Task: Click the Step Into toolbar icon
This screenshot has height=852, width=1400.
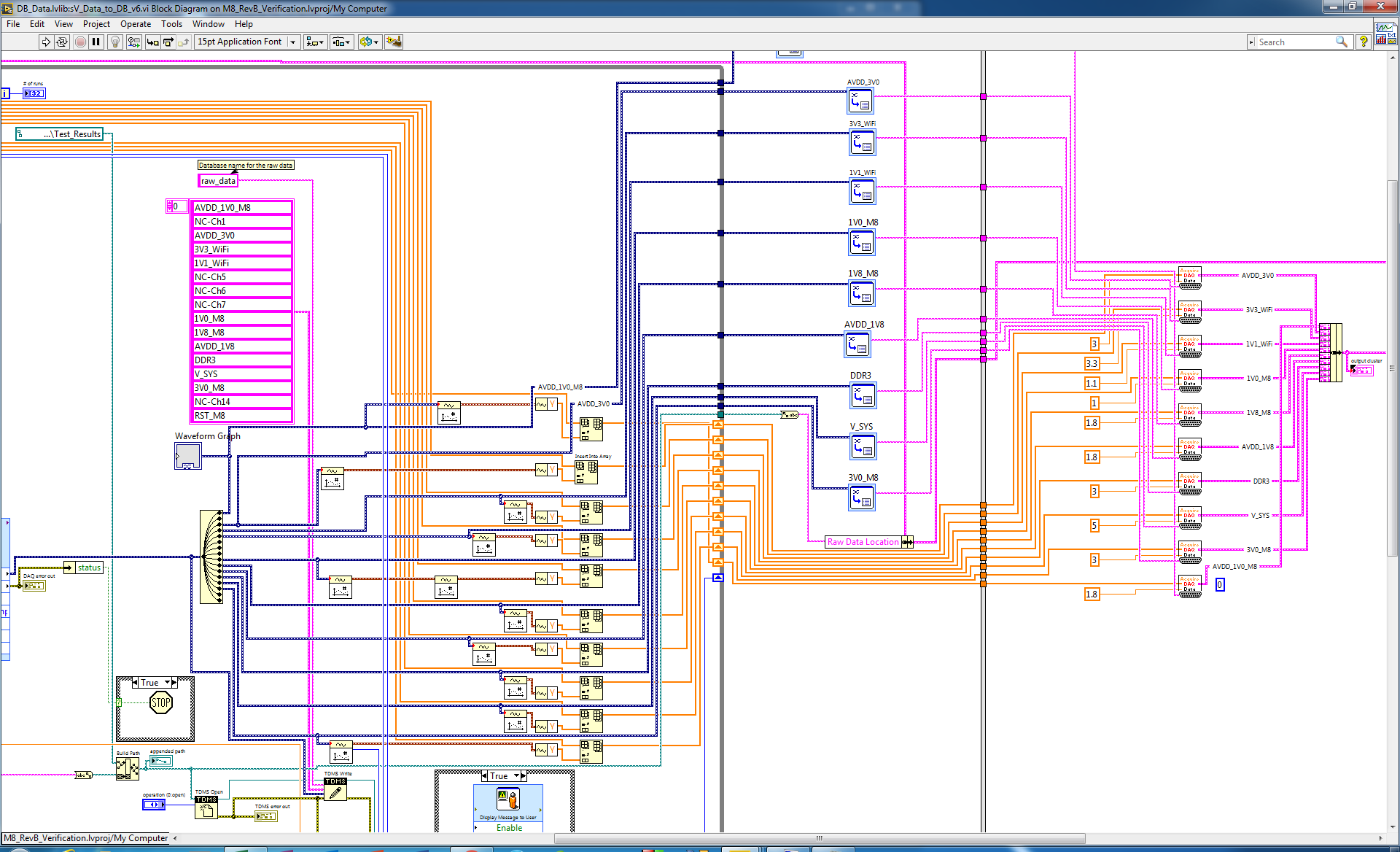Action: 152,42
